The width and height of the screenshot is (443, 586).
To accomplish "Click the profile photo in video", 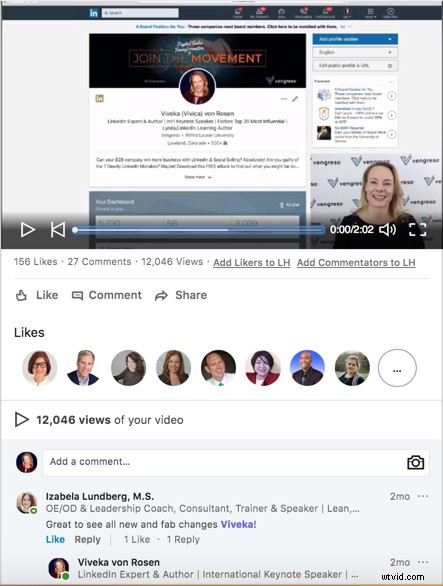I will point(197,87).
